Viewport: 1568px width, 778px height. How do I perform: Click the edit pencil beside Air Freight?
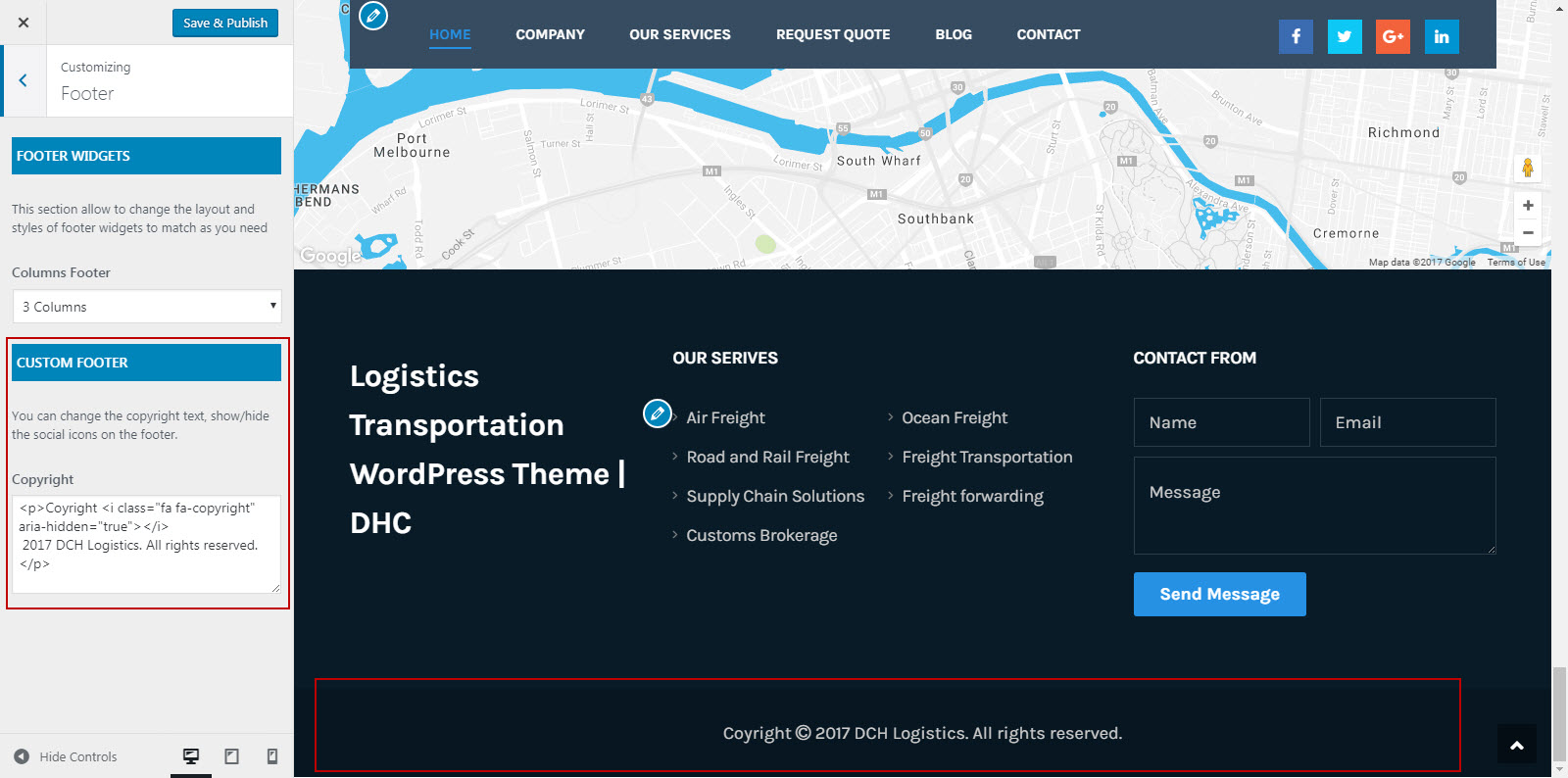coord(658,413)
